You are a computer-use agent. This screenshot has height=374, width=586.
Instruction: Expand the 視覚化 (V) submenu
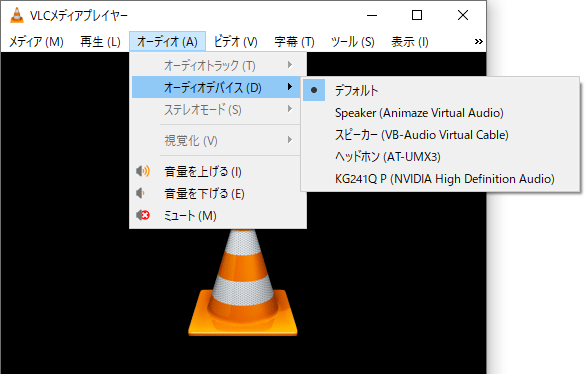(x=216, y=140)
